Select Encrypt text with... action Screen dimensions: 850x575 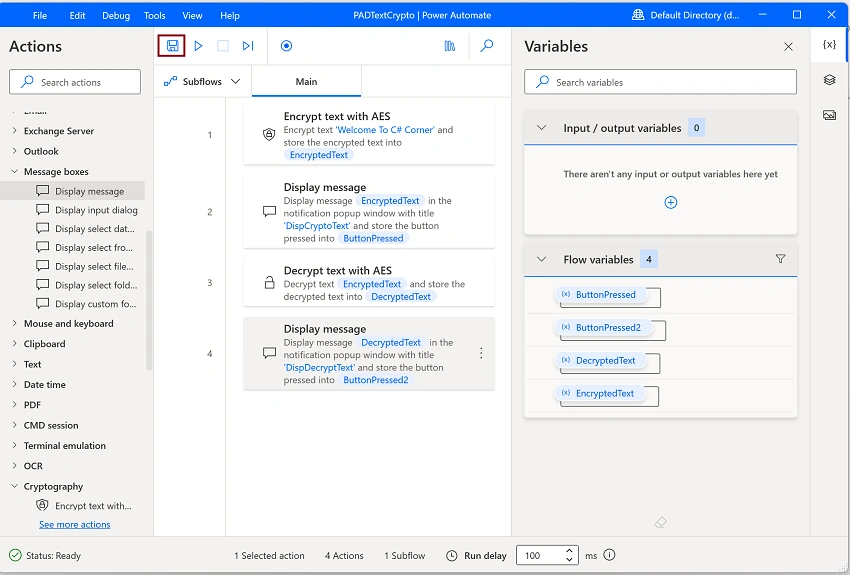(x=84, y=506)
